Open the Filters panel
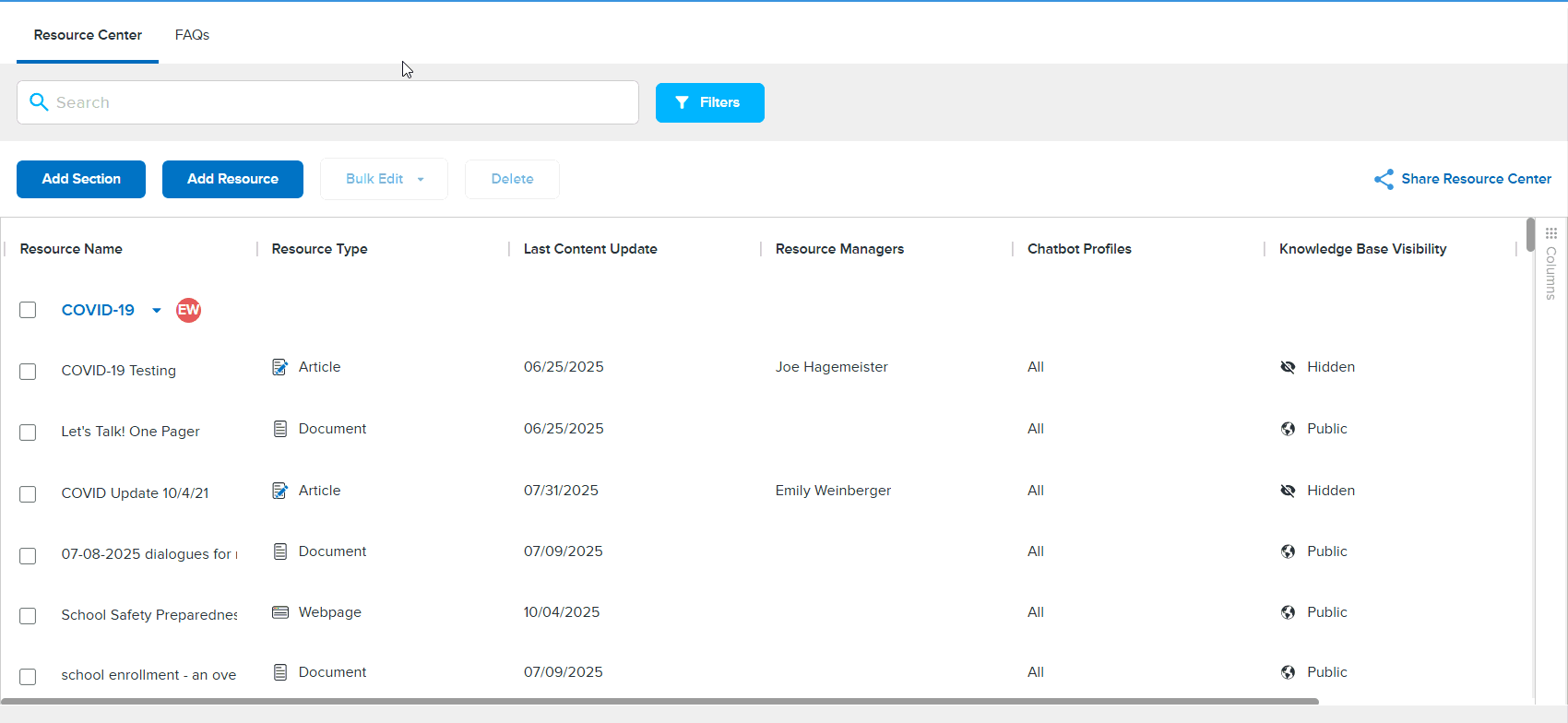Viewport: 1568px width, 723px height. [x=709, y=102]
